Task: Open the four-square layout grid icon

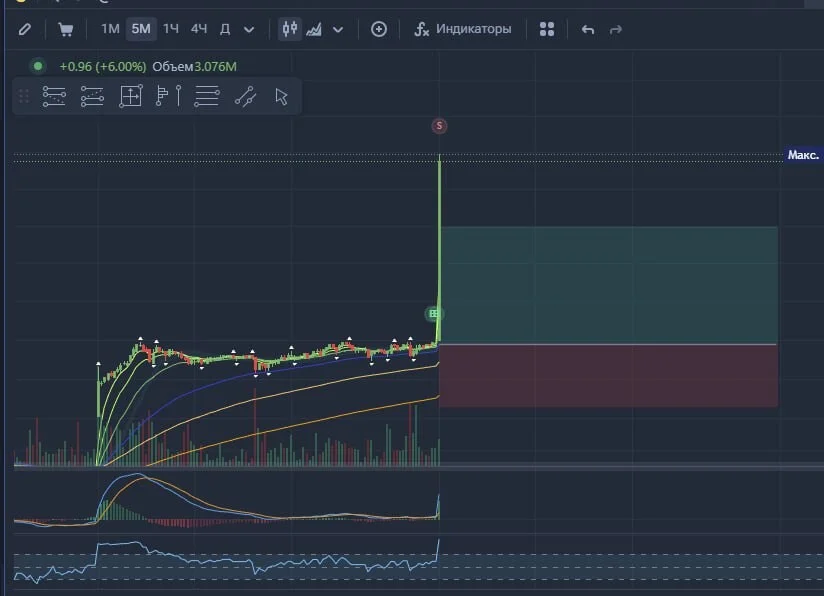Action: [547, 29]
